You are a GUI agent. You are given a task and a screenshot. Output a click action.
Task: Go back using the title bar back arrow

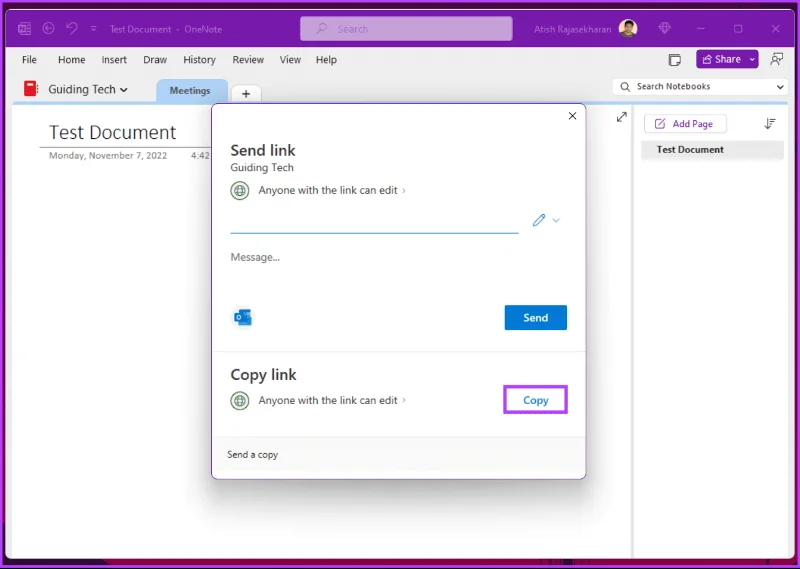pyautogui.click(x=48, y=29)
